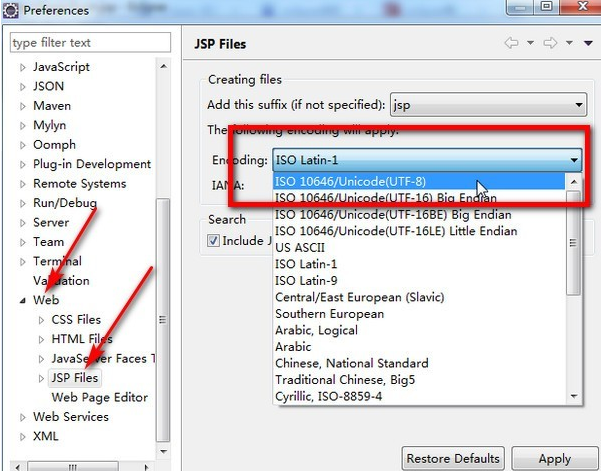Click the tree panel vertical scrollbar thumb
This screenshot has width=601, height=471.
click(163, 320)
